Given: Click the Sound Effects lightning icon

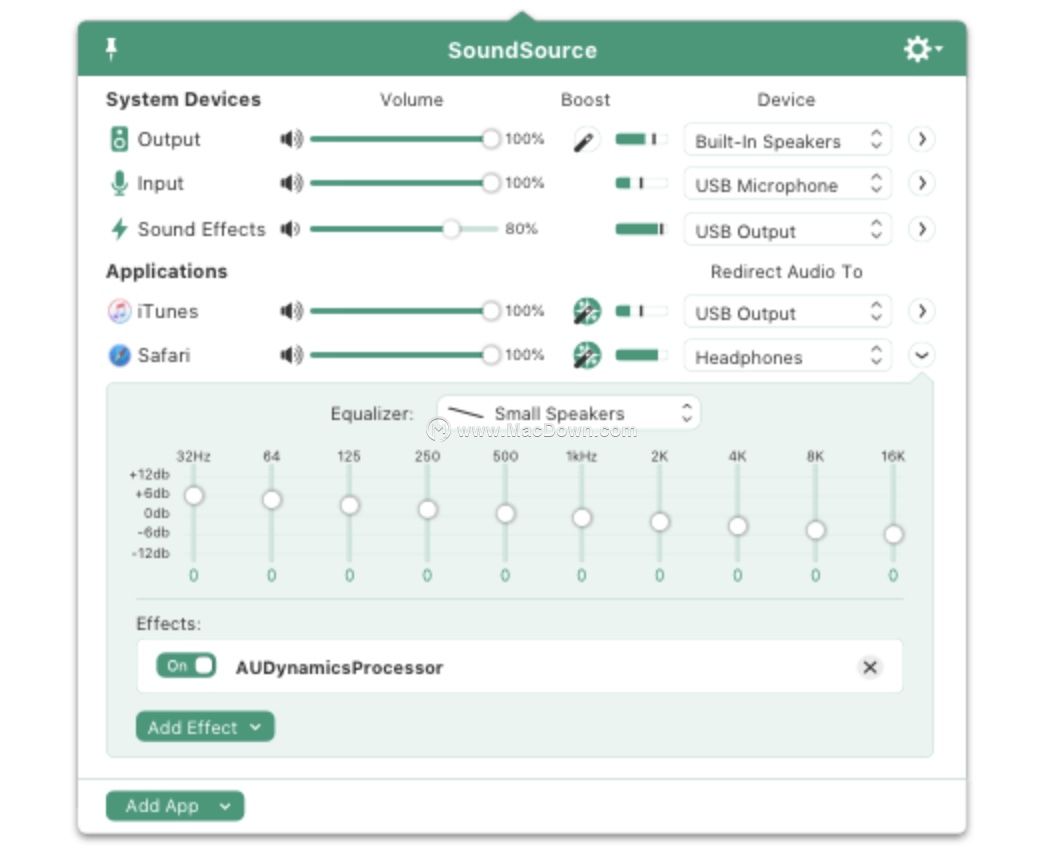Looking at the screenshot, I should pos(119,229).
